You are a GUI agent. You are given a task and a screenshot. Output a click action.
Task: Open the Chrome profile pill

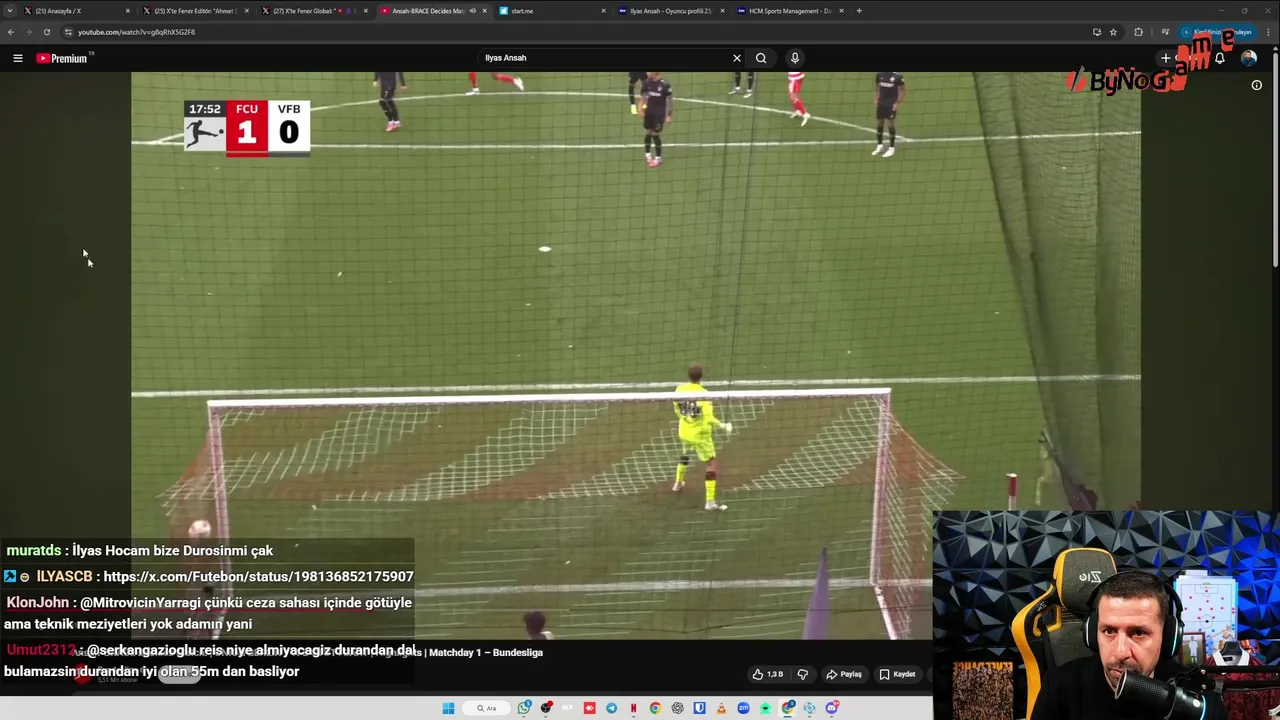(1215, 32)
